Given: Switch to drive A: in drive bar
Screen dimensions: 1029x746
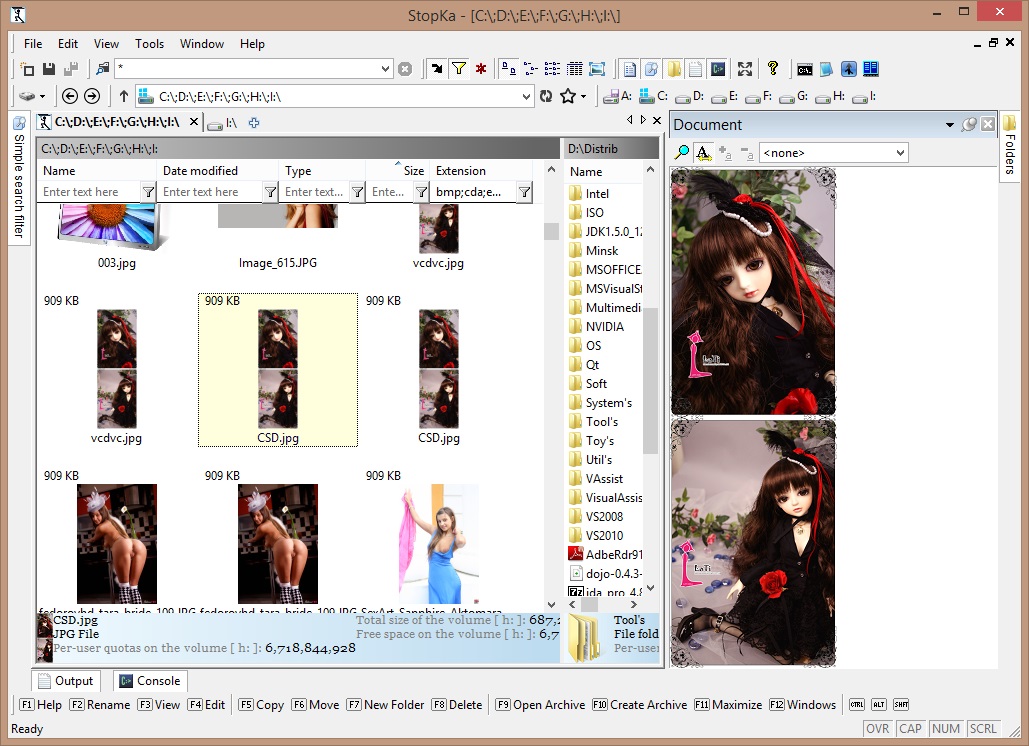Looking at the screenshot, I should [618, 96].
